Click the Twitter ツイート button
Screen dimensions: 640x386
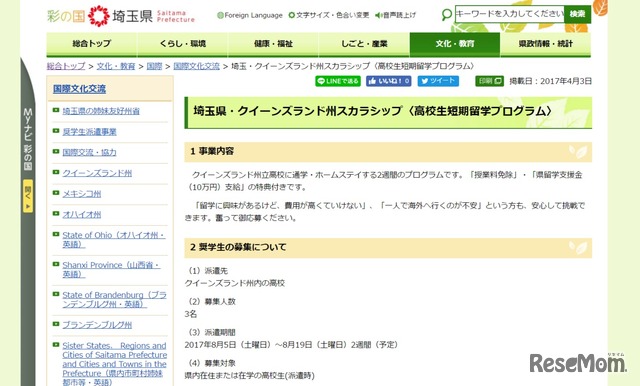[x=438, y=81]
